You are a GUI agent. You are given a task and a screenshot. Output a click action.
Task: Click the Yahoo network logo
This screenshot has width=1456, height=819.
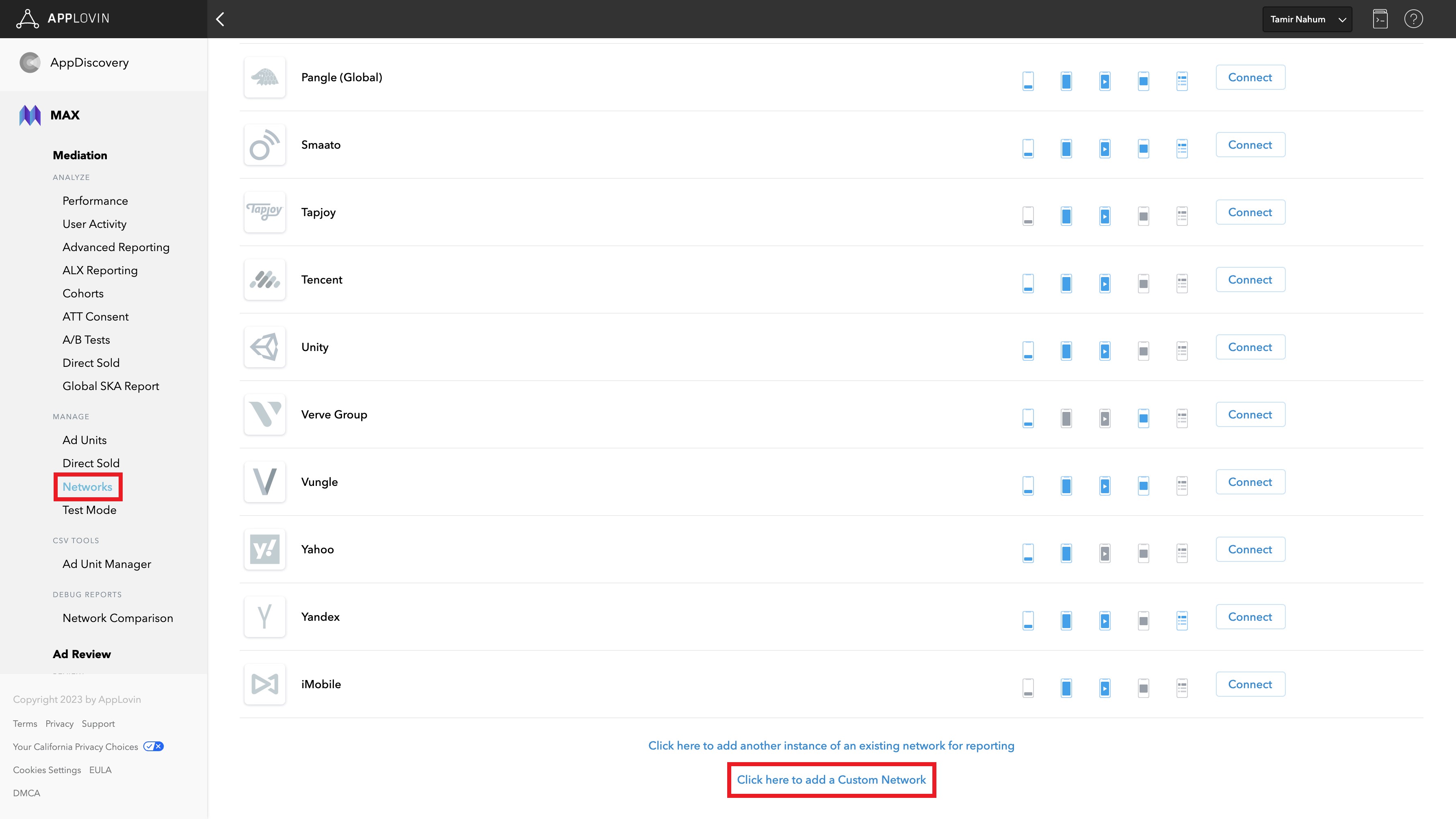click(264, 549)
